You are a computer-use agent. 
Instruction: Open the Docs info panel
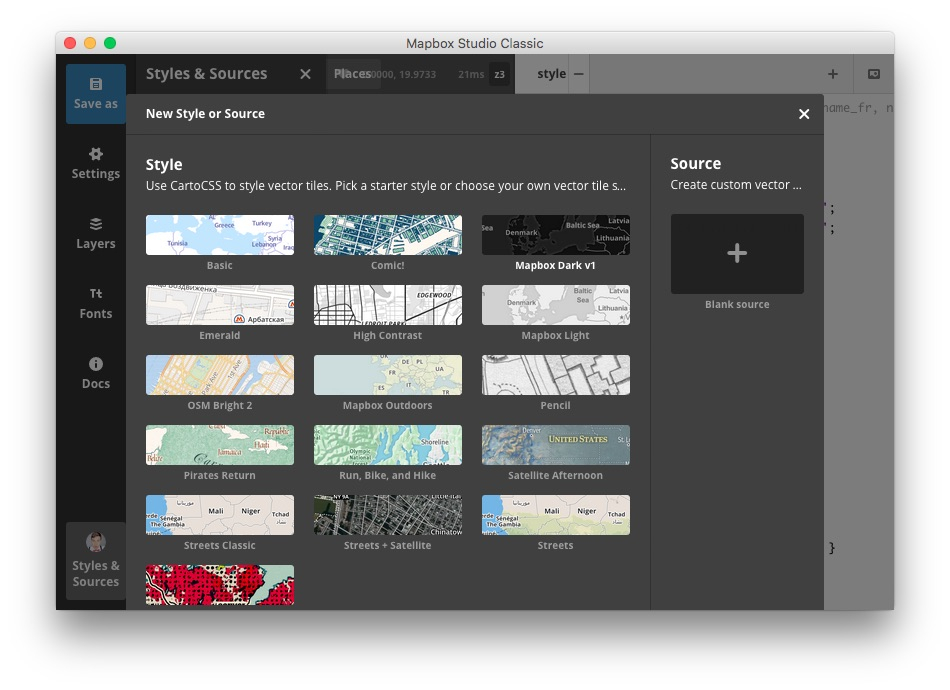tap(96, 373)
